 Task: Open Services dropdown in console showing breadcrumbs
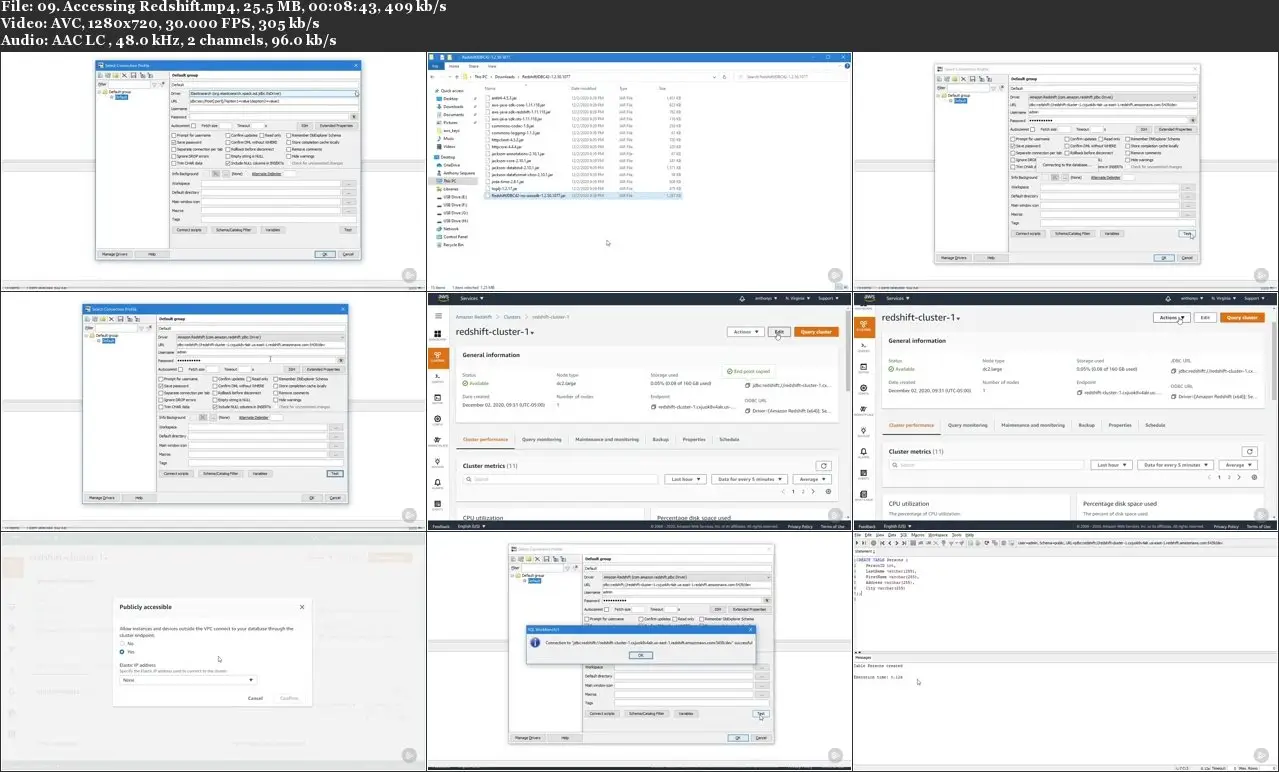pos(472,298)
